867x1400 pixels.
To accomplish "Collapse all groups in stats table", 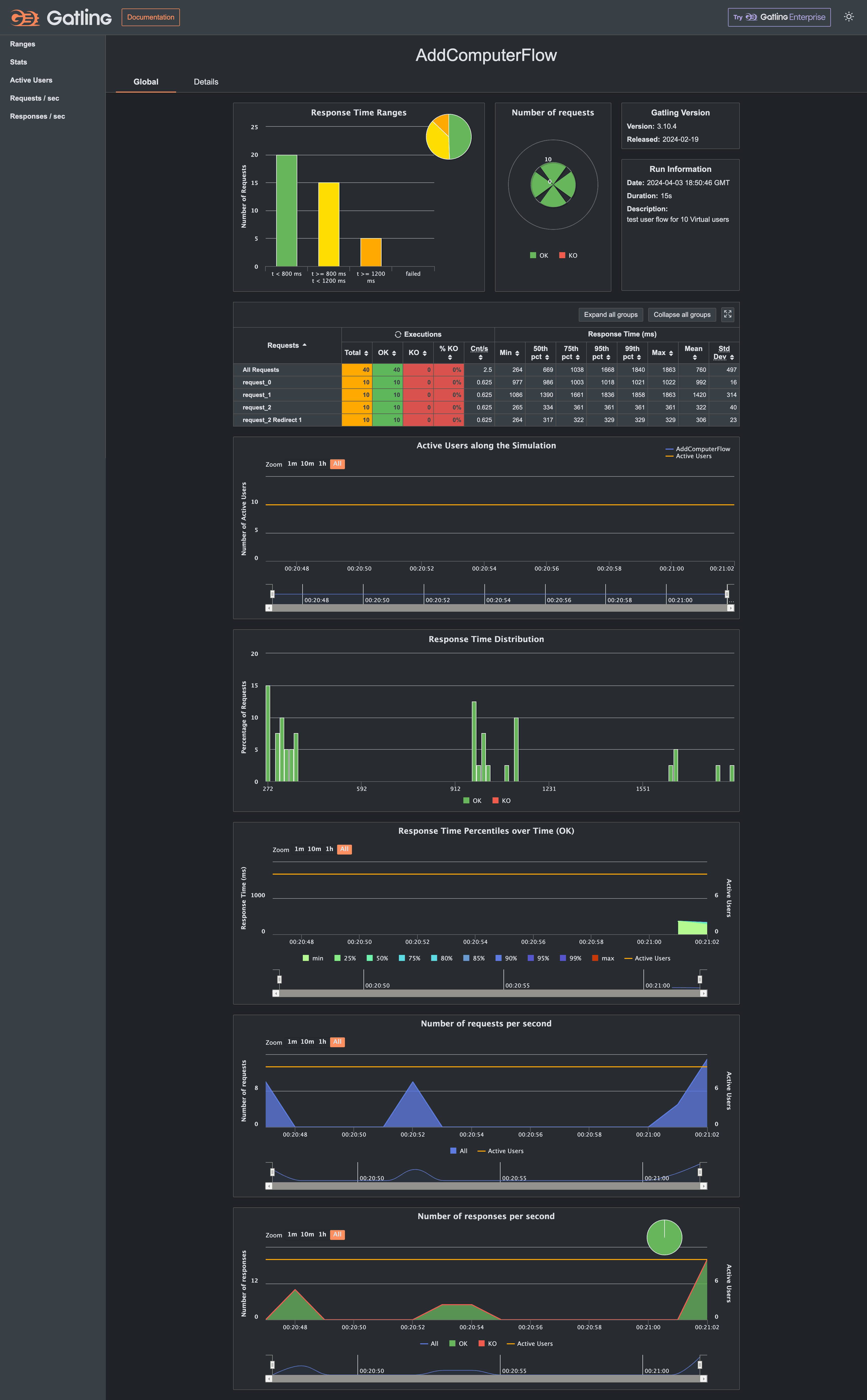I will click(x=682, y=314).
